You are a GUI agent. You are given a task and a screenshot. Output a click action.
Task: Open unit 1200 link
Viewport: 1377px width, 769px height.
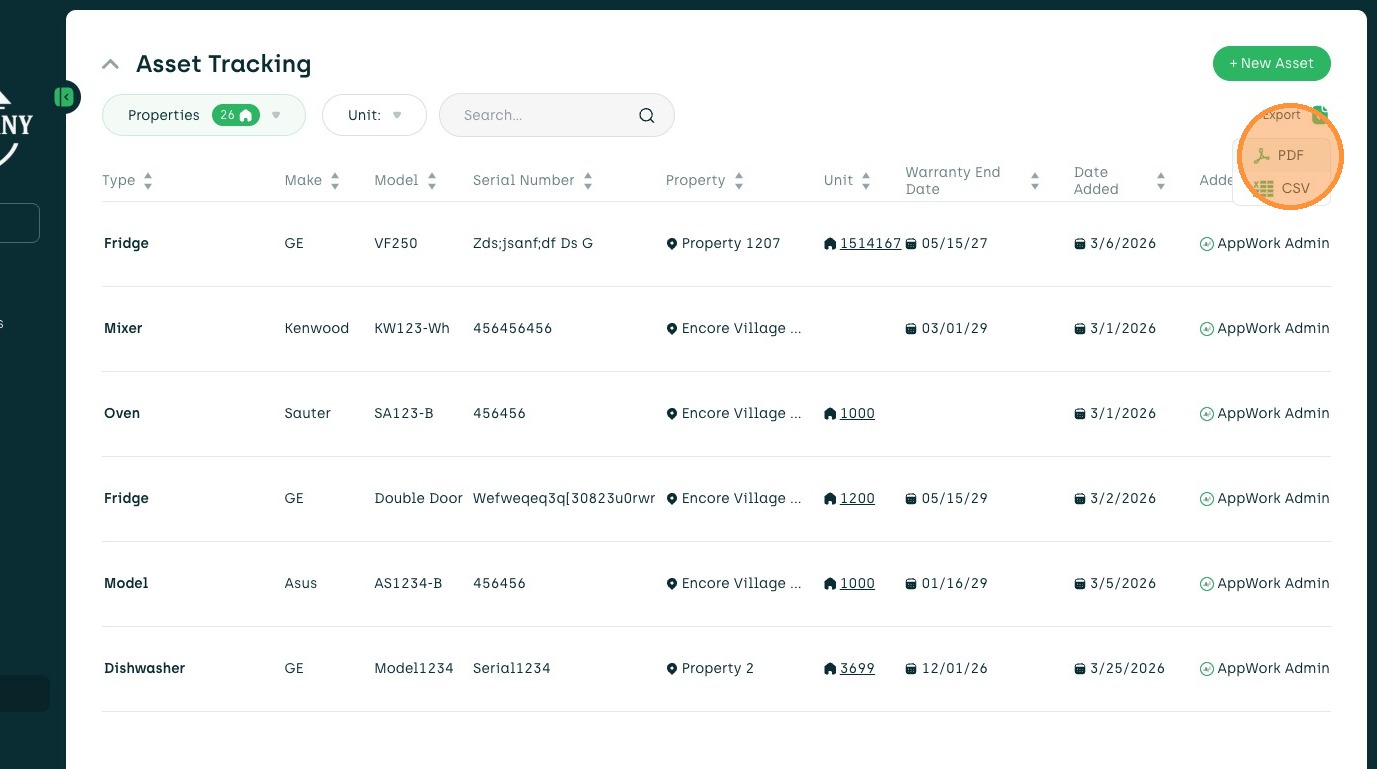tap(857, 498)
